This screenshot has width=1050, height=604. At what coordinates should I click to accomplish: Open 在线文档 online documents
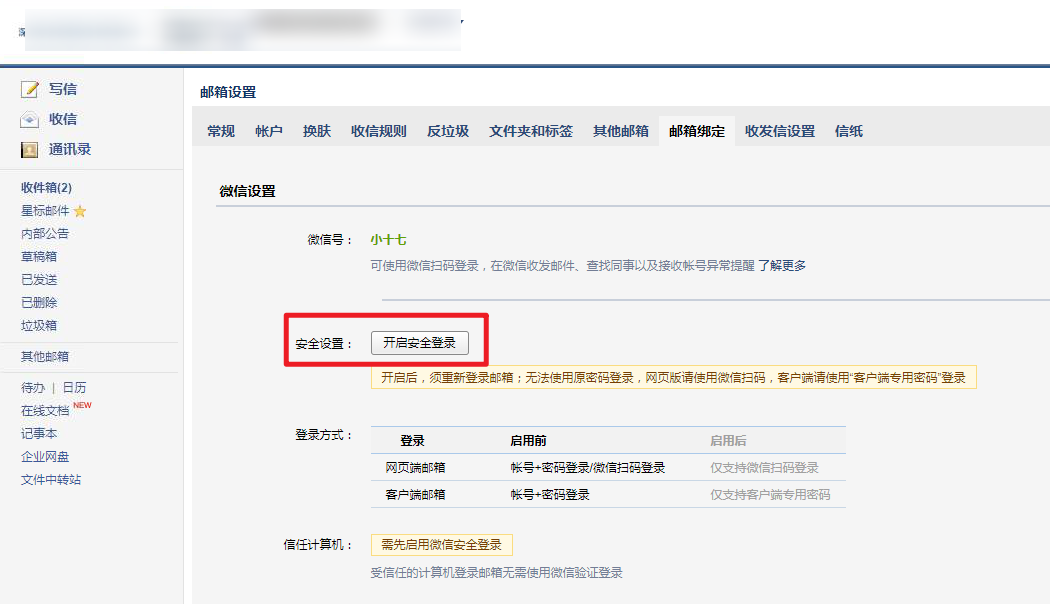[45, 410]
